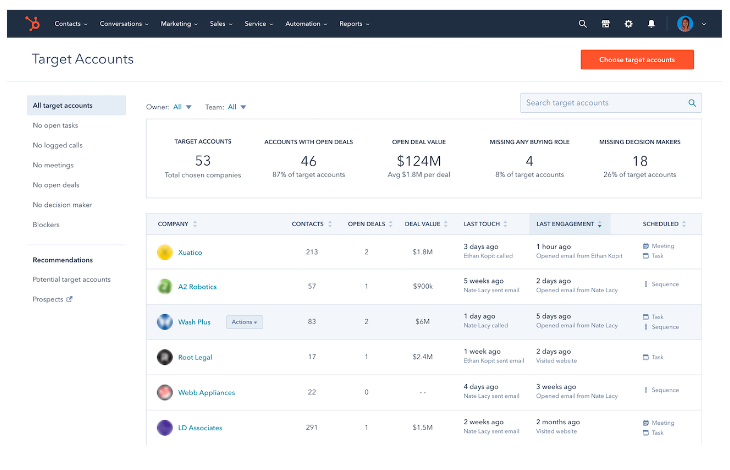Sort by the Open Deals column arrows
Image resolution: width=730 pixels, height=470 pixels.
point(391,224)
